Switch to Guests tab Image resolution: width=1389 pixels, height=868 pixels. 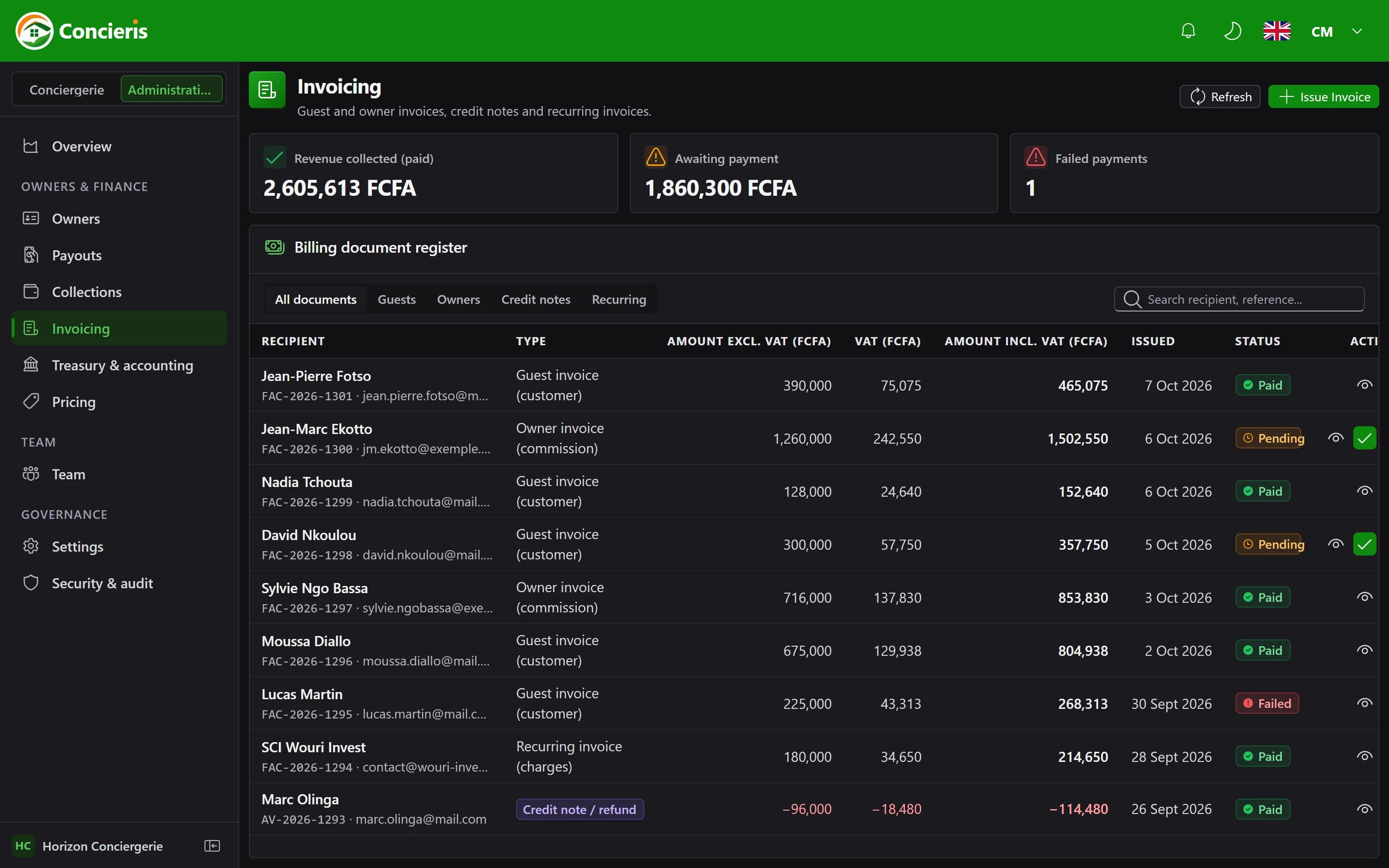point(396,299)
